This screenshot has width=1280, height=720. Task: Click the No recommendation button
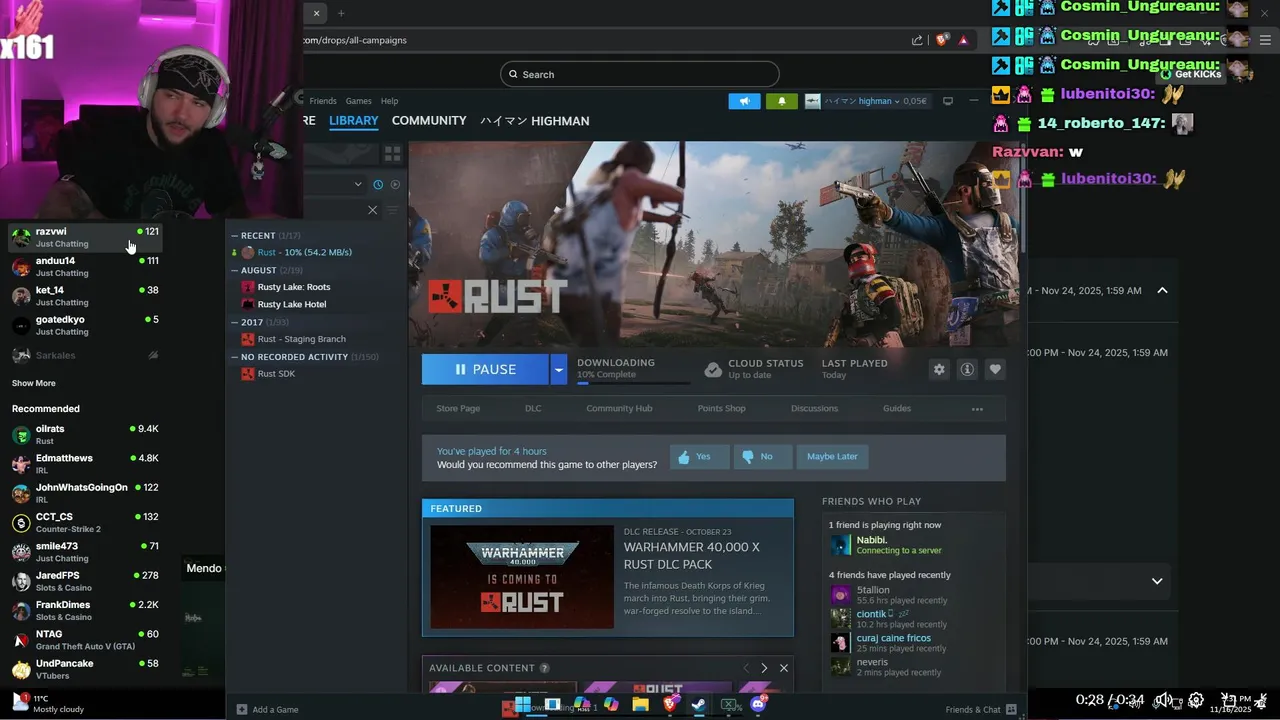(x=762, y=456)
